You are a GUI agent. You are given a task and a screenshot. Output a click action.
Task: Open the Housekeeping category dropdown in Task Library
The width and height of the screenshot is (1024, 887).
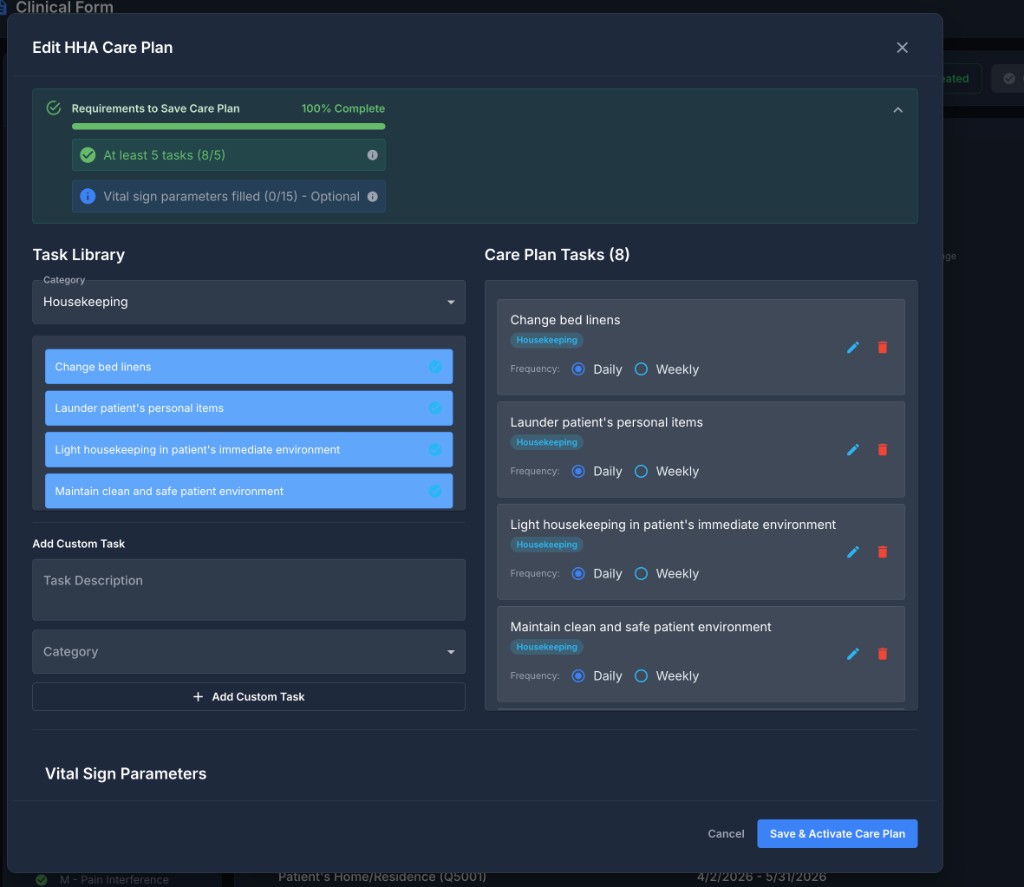tap(249, 302)
